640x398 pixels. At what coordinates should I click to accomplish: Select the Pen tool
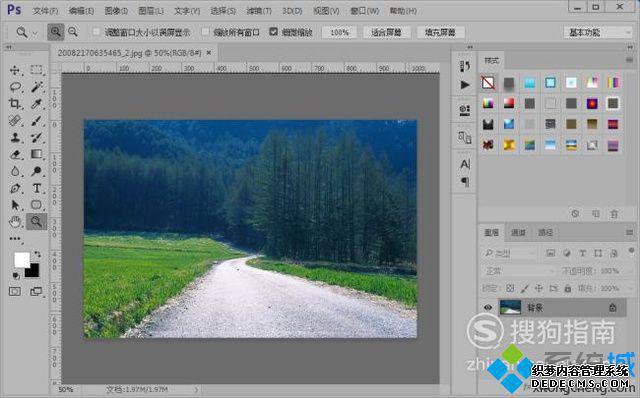pyautogui.click(x=15, y=188)
